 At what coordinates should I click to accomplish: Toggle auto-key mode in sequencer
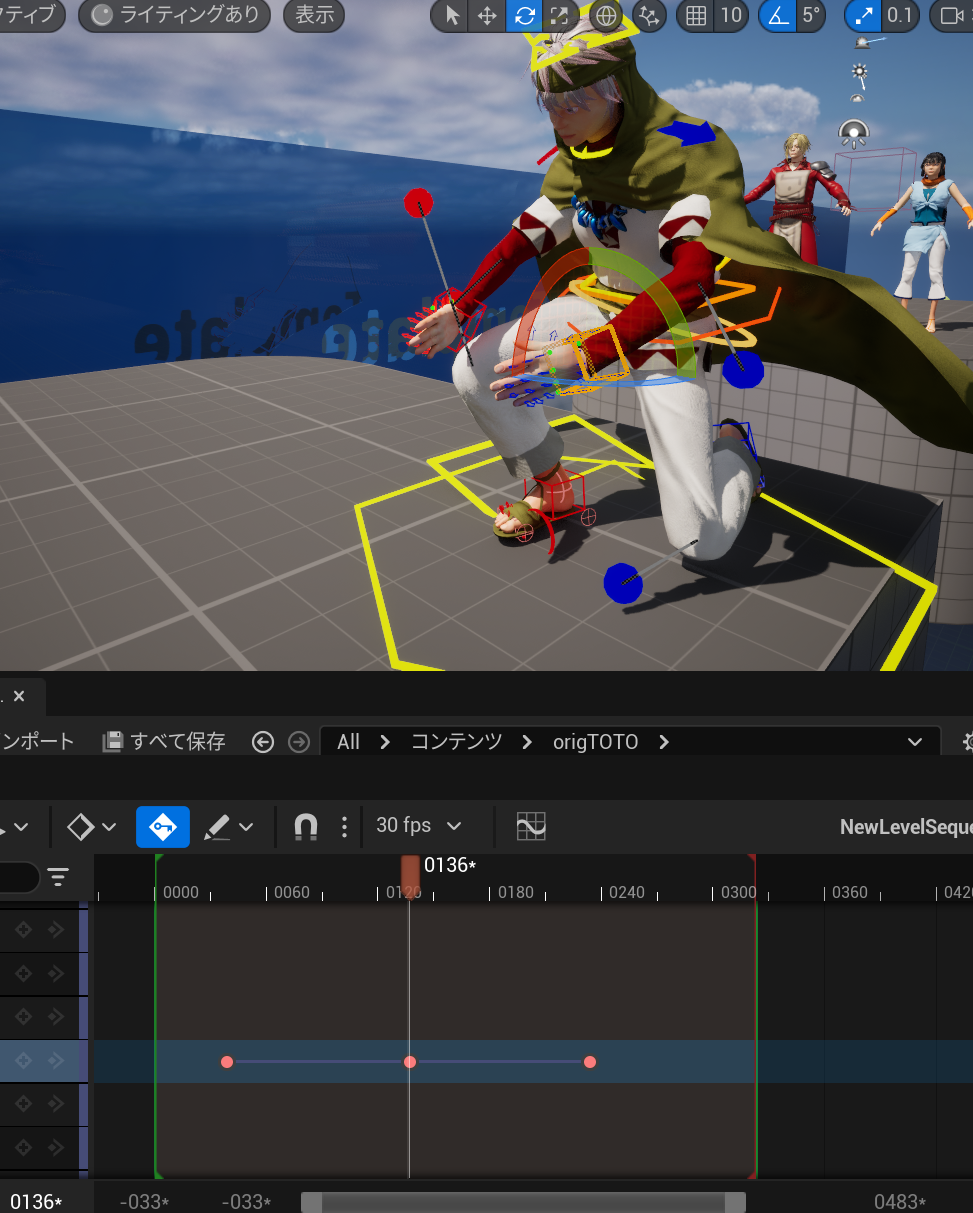coord(162,827)
